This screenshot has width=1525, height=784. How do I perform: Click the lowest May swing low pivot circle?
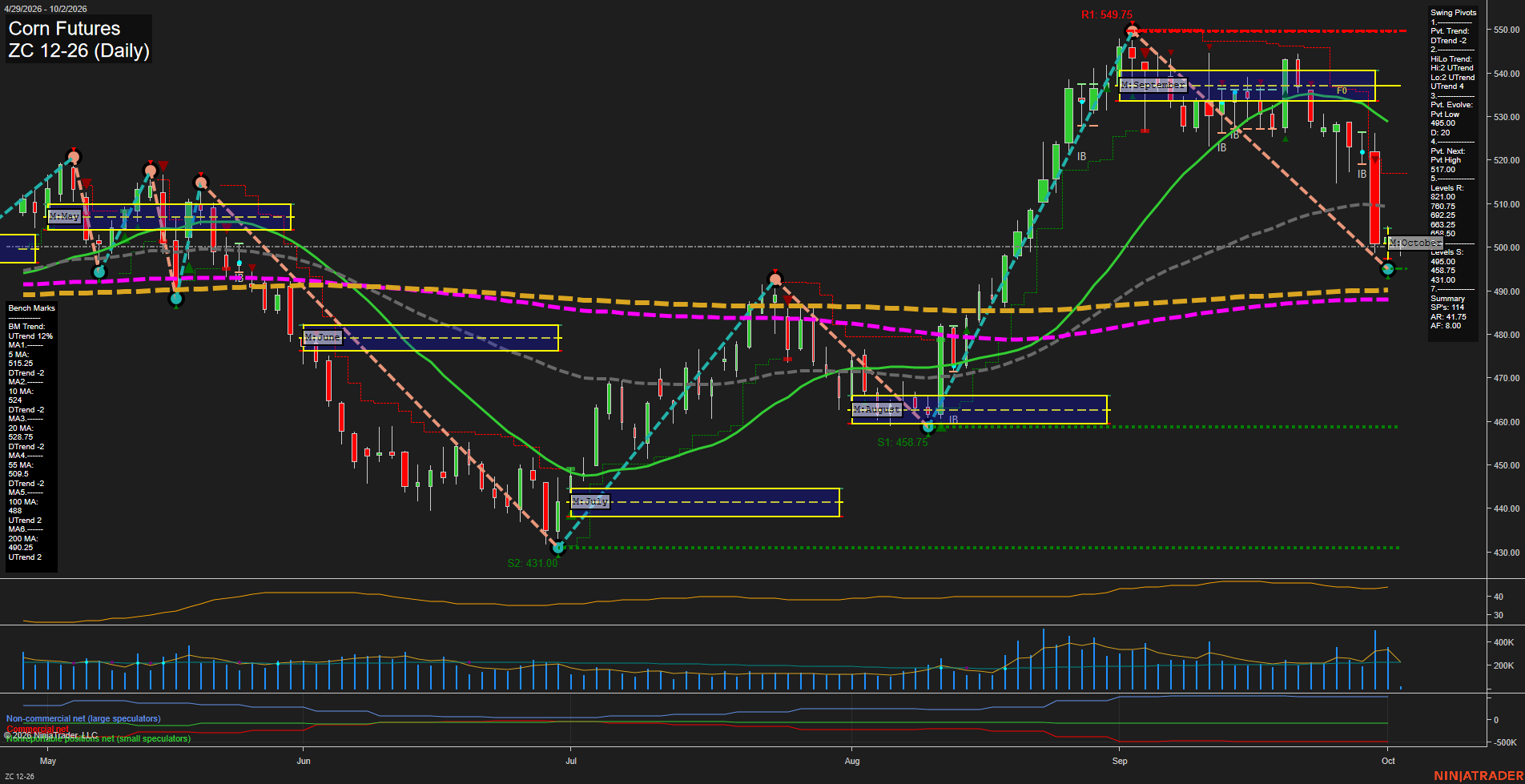coord(176,299)
